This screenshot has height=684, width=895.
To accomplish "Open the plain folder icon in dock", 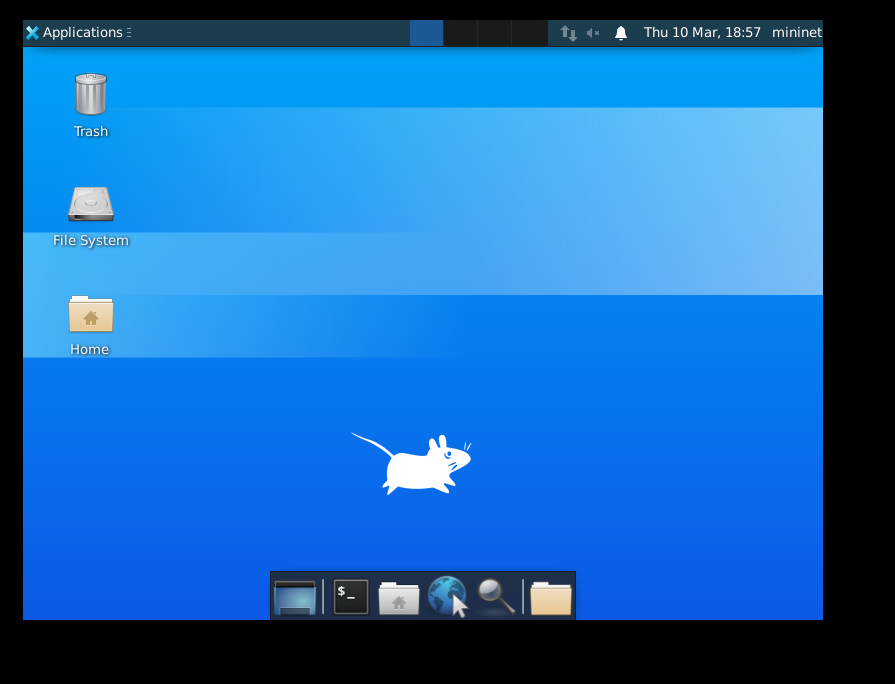I will [x=551, y=598].
